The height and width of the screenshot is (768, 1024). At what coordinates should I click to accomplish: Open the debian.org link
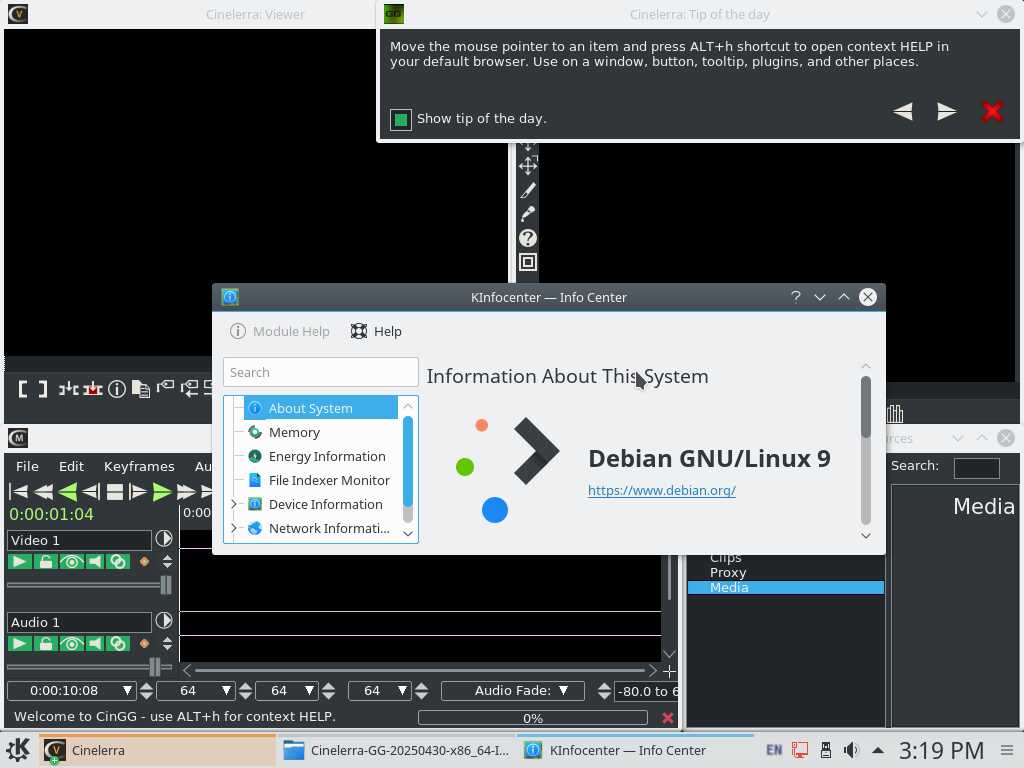661,491
